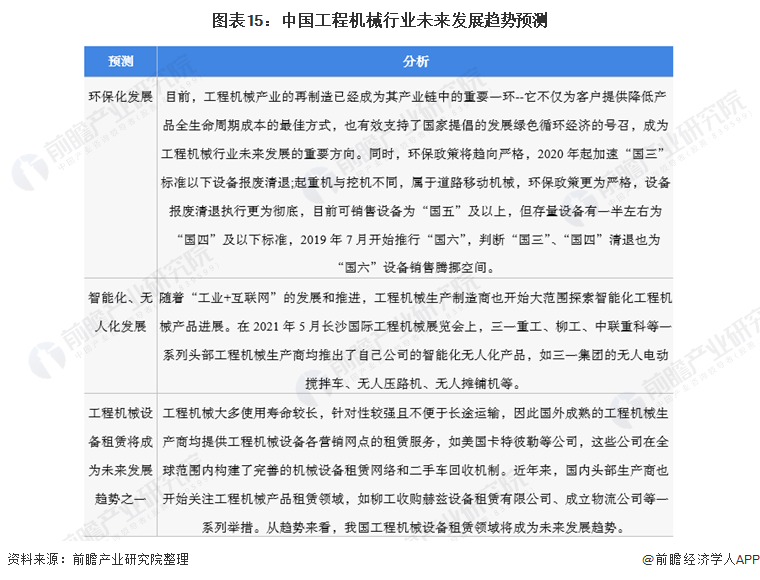This screenshot has width=760, height=580.
Task: Click the 工业+互联网 analysis paragraph
Action: pyautogui.click(x=415, y=341)
